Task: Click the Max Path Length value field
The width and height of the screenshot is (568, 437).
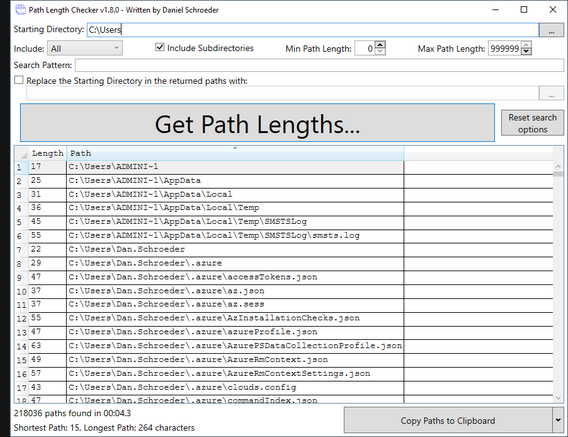Action: [x=505, y=49]
